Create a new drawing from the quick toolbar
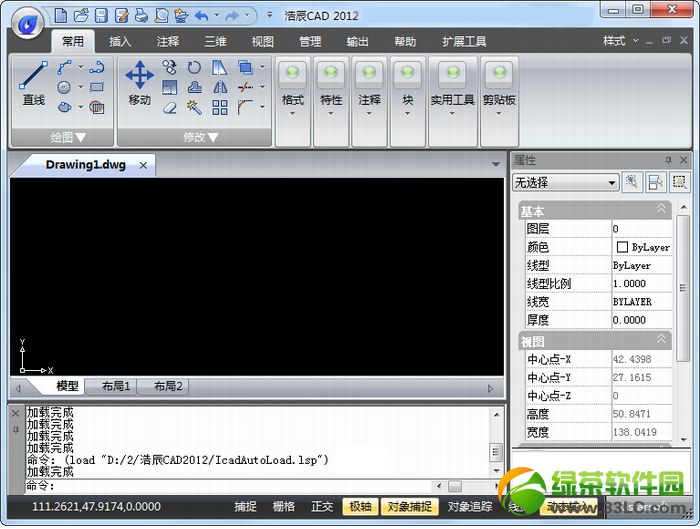 pos(60,16)
